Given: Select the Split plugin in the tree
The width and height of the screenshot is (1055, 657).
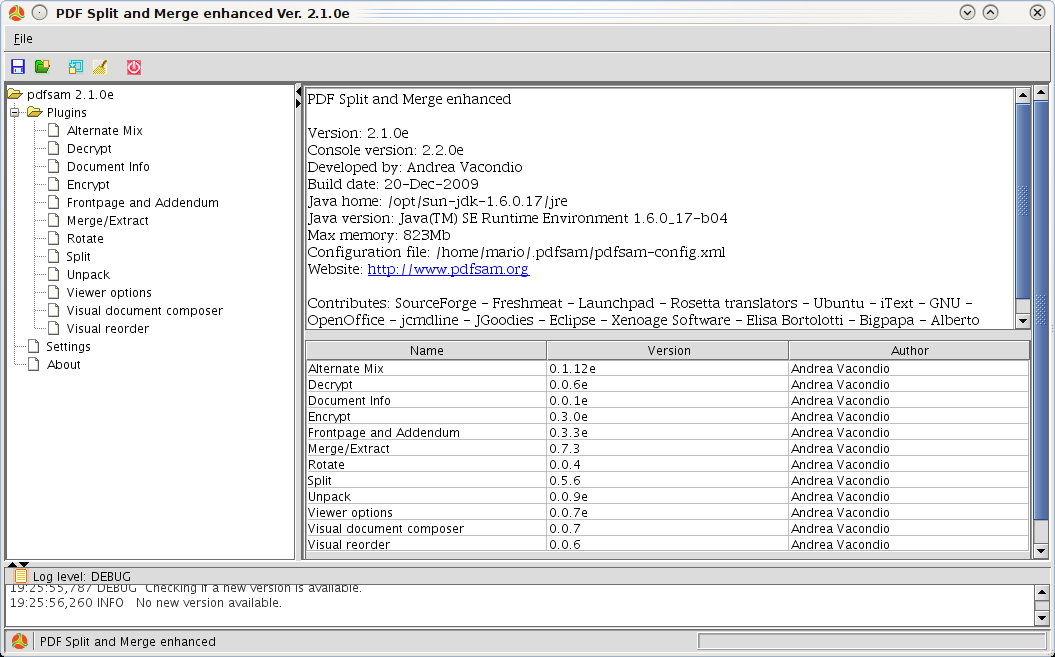Looking at the screenshot, I should pos(78,256).
